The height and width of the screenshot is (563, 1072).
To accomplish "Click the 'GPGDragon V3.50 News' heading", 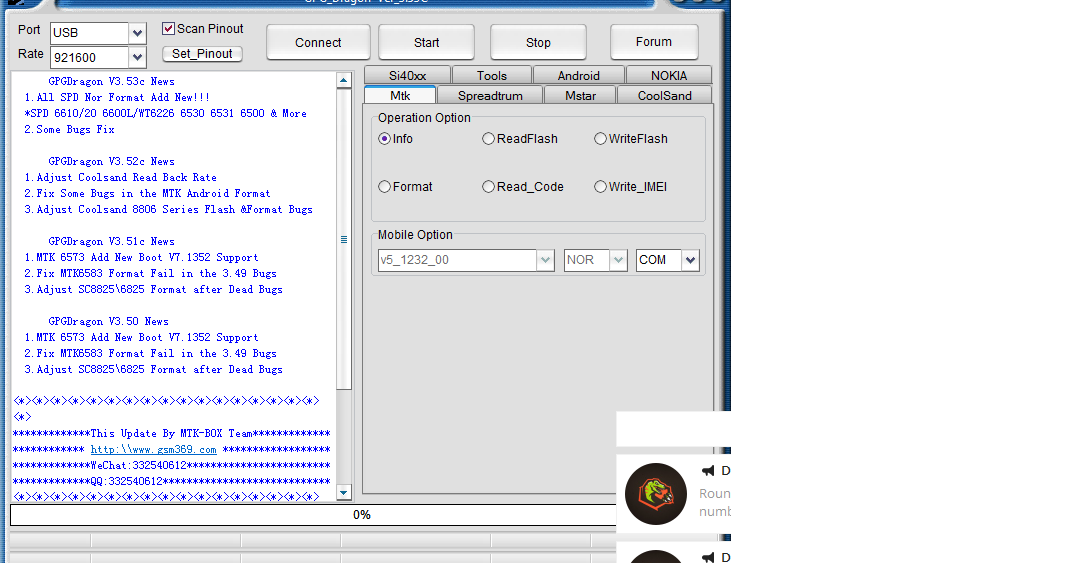I will tap(108, 322).
